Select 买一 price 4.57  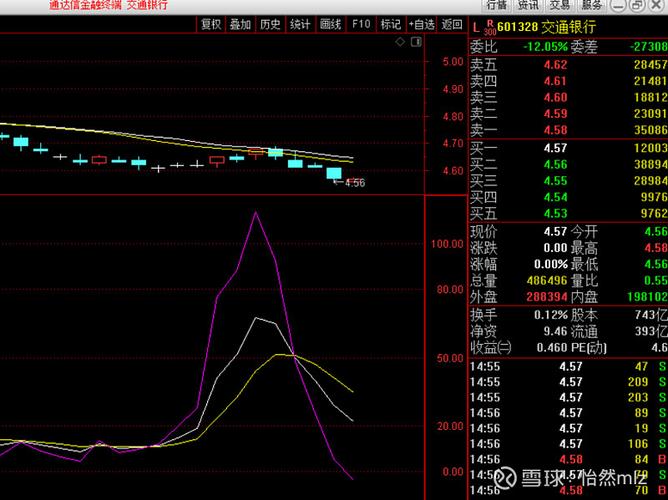click(x=555, y=148)
